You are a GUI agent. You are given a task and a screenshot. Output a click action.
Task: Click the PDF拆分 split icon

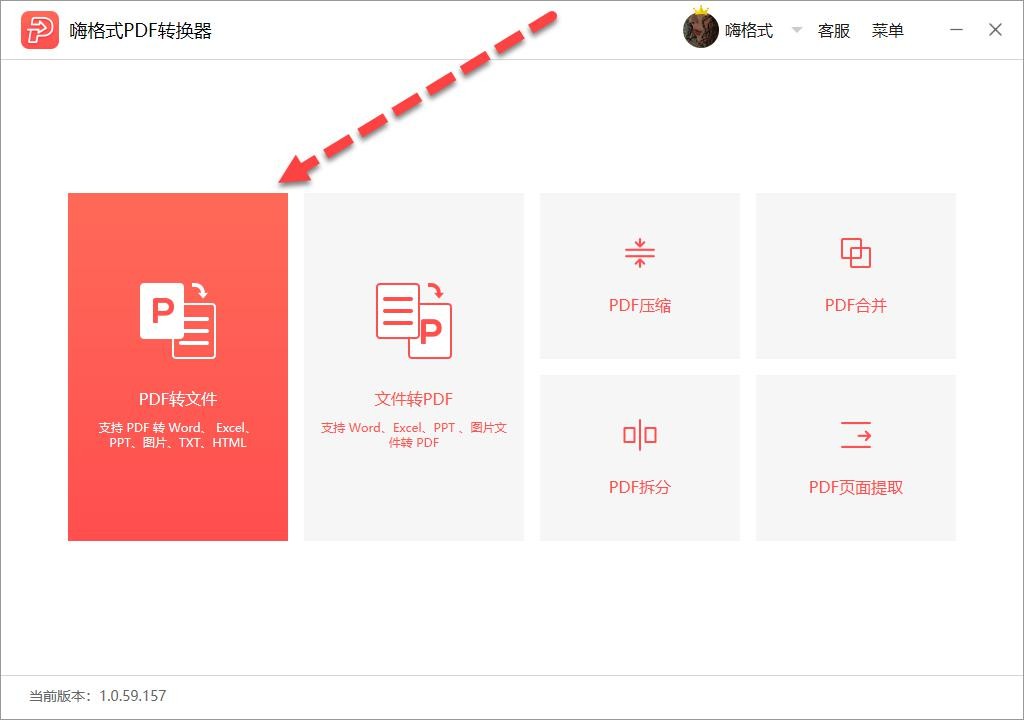click(x=640, y=435)
